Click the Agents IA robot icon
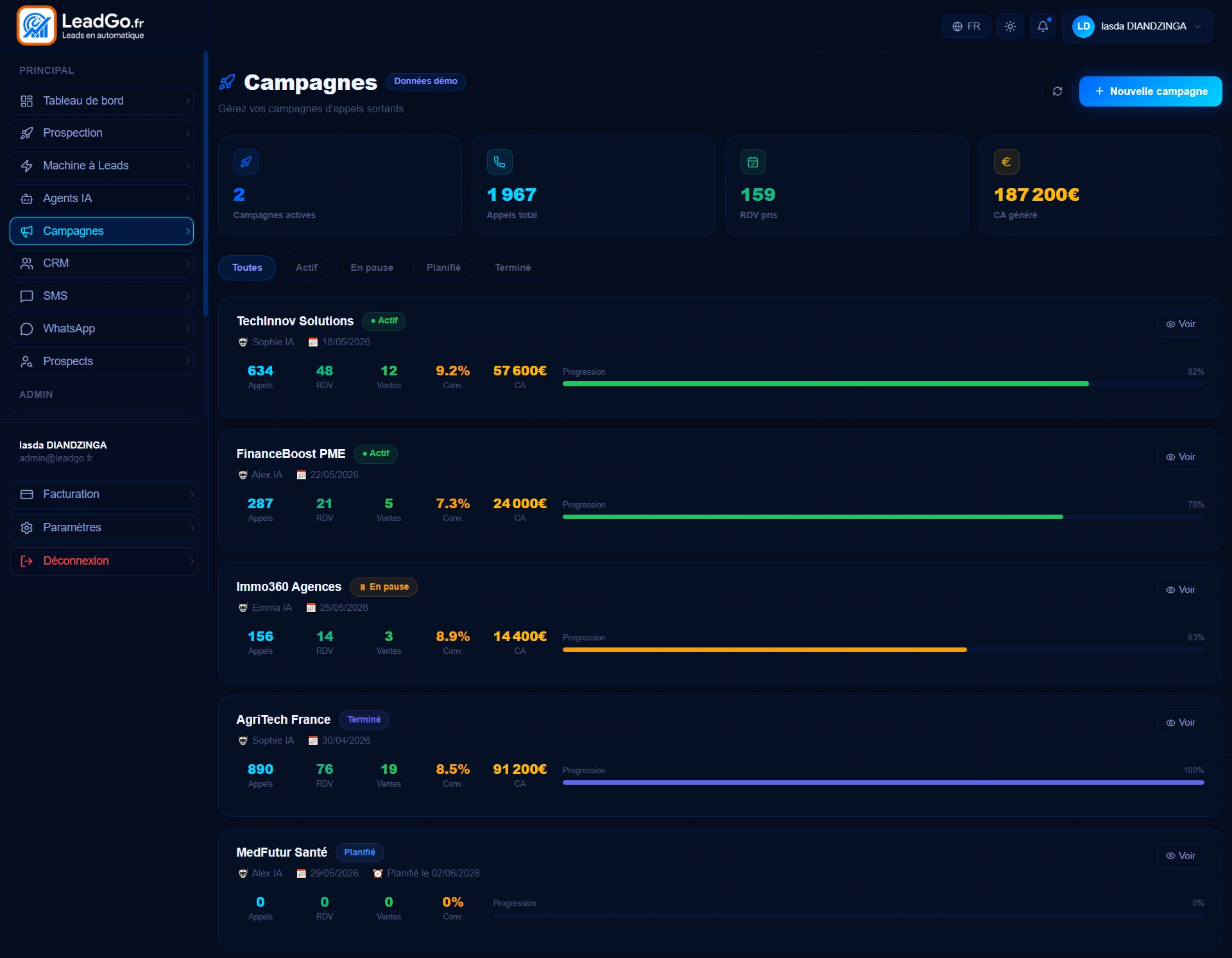 pos(27,199)
